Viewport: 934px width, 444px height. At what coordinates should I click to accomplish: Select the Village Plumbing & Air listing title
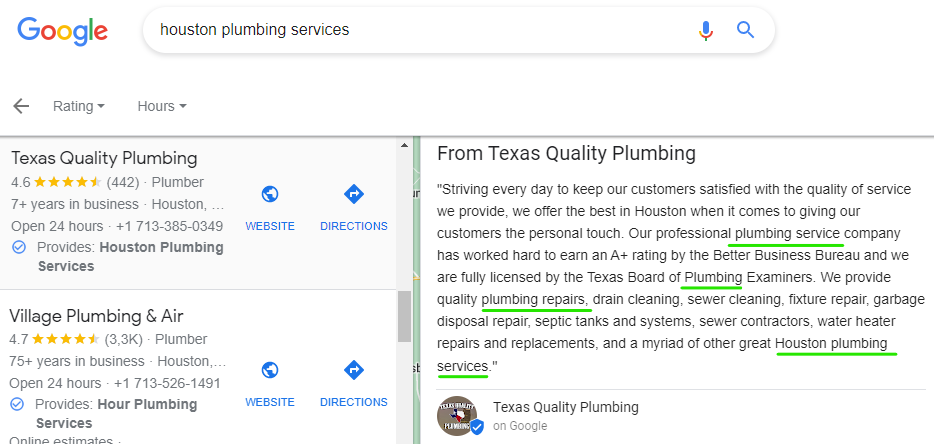coord(96,316)
